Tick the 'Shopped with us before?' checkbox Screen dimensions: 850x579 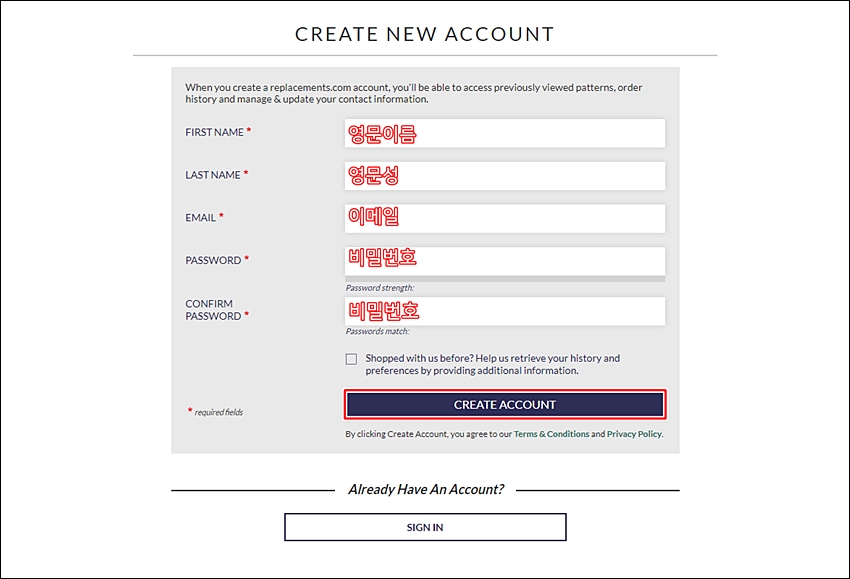pos(351,359)
